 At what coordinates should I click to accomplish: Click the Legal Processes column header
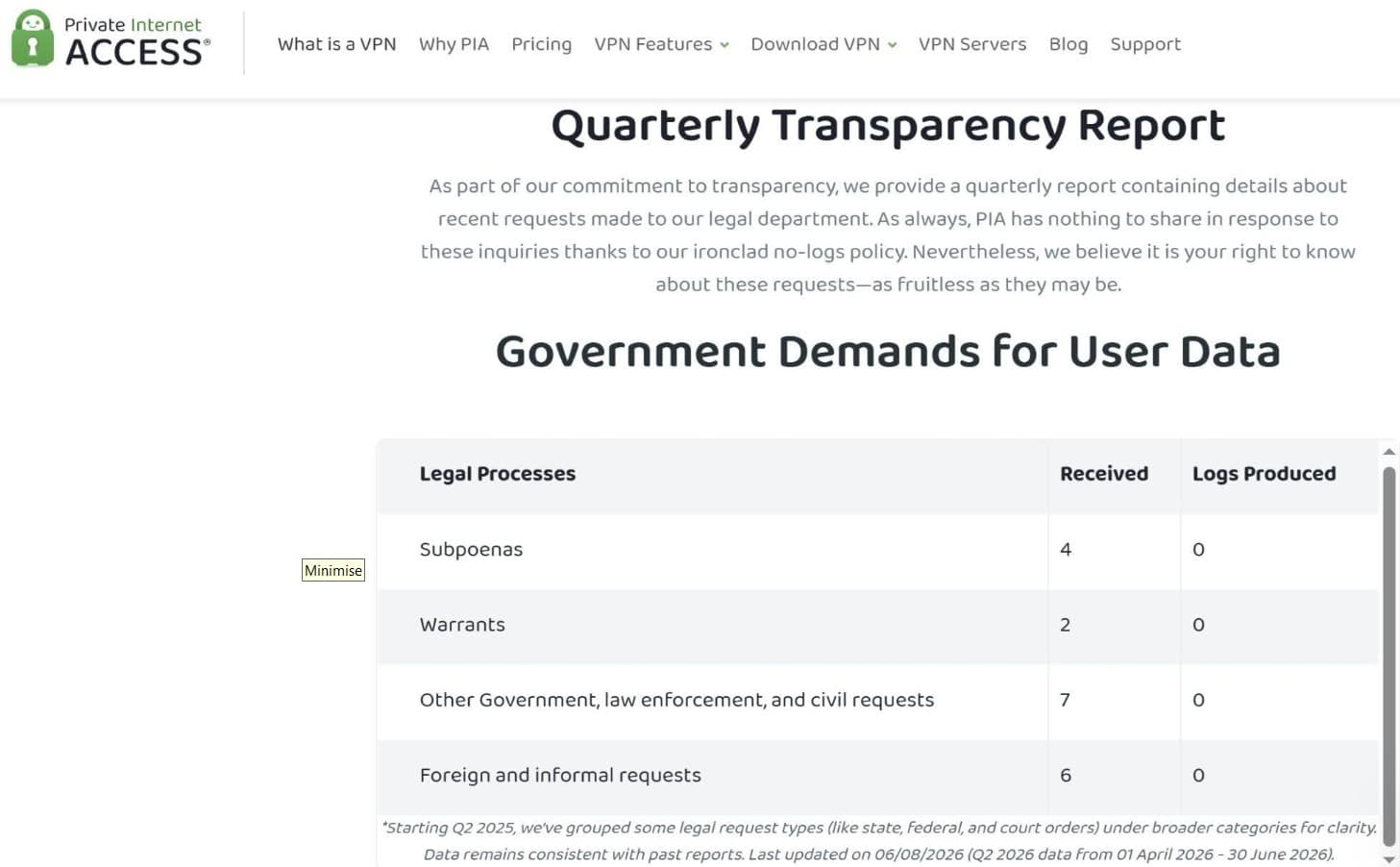(x=498, y=474)
